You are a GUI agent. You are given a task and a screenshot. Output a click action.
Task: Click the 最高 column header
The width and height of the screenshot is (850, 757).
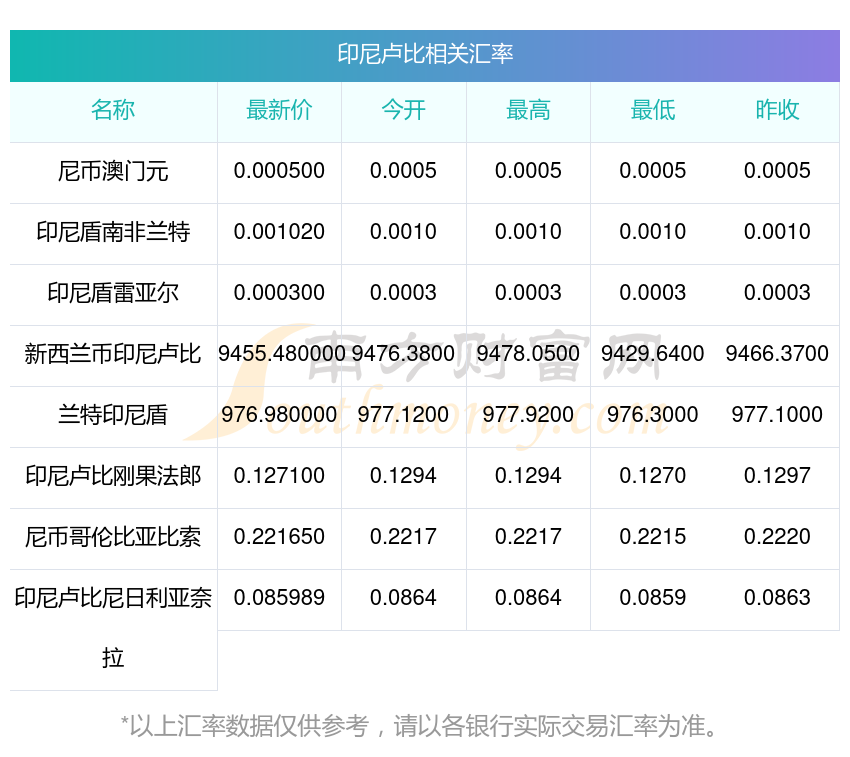(x=528, y=111)
